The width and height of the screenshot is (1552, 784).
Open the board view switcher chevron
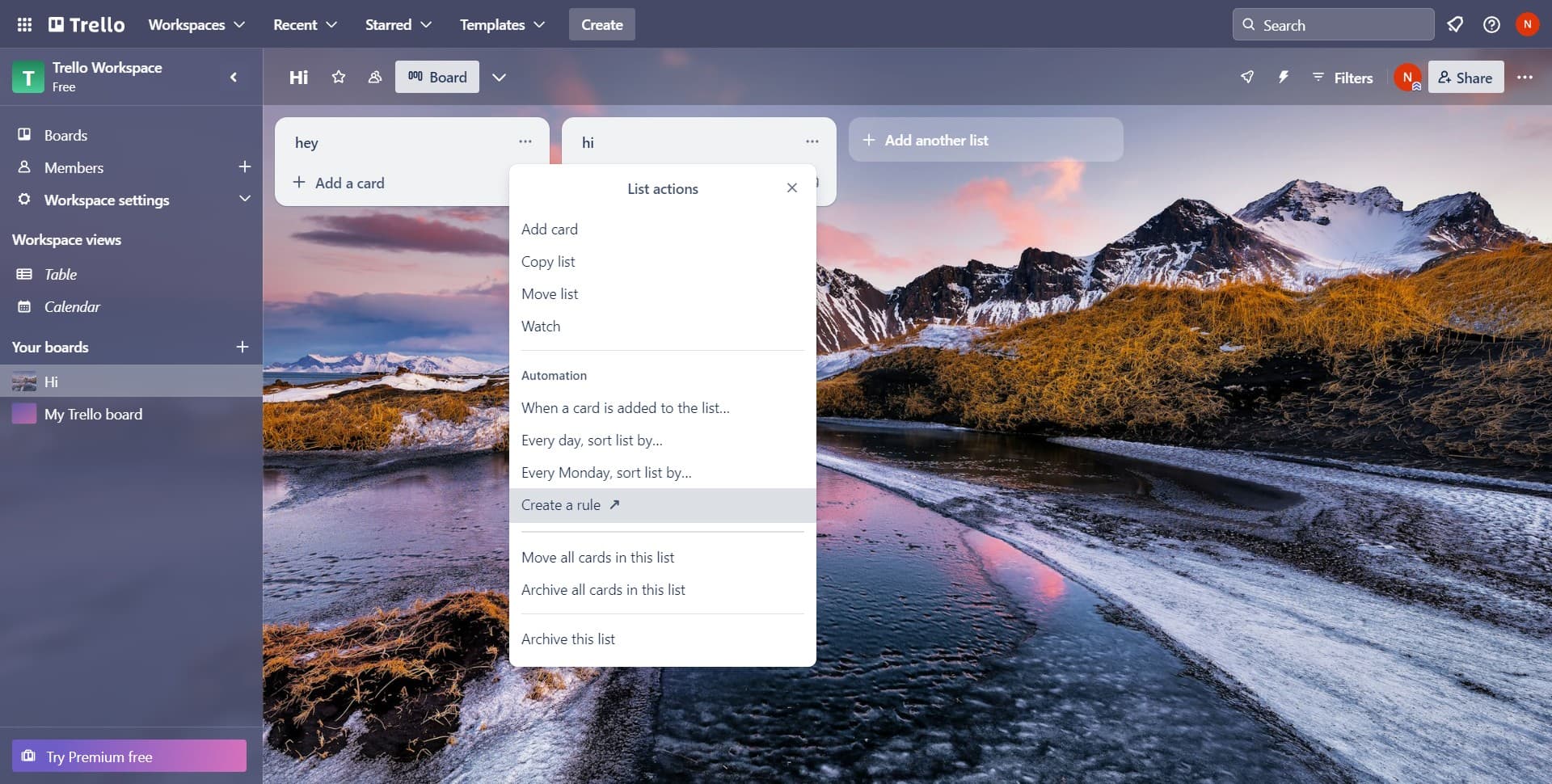pos(499,77)
